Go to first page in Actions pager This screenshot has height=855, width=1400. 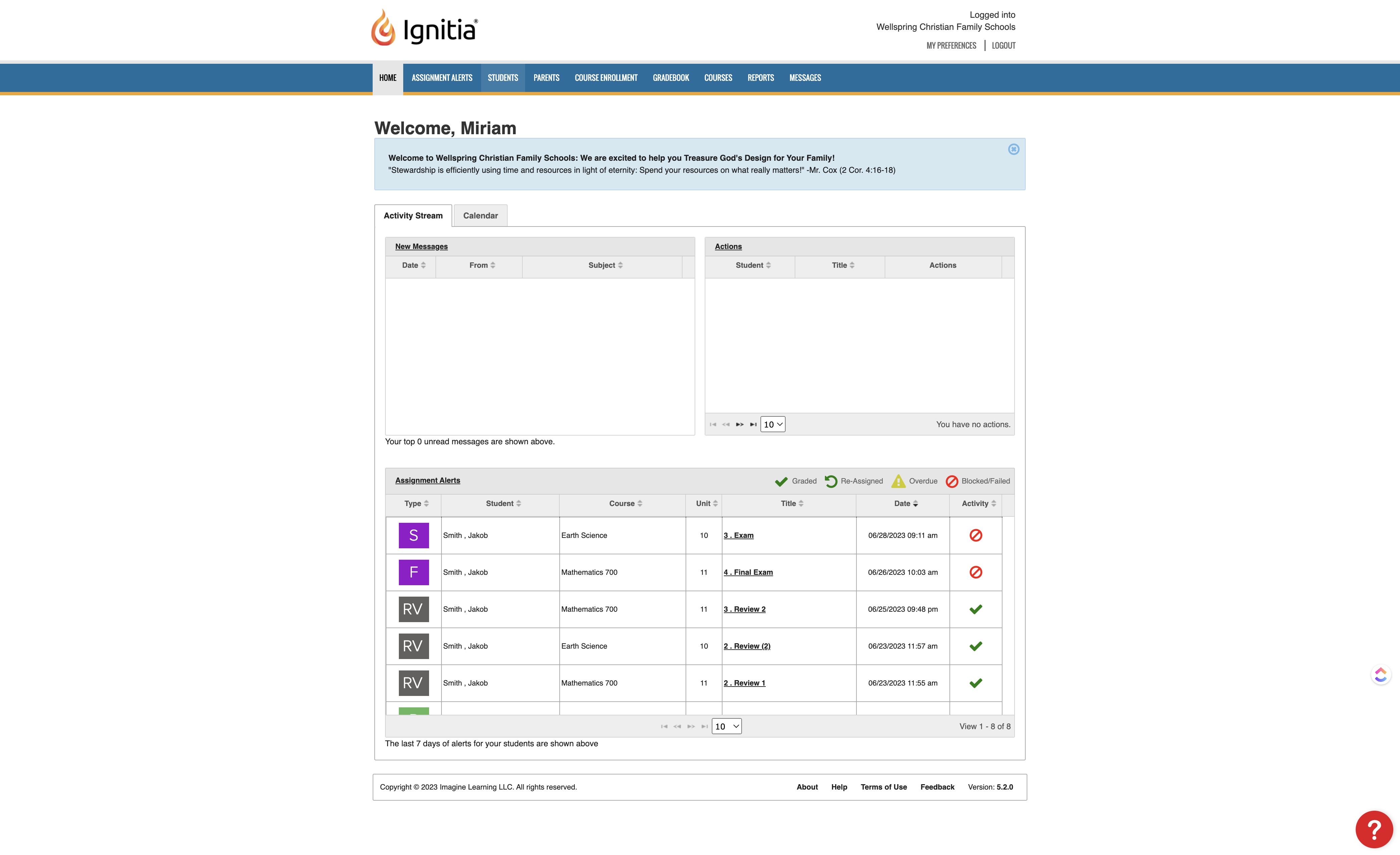713,425
